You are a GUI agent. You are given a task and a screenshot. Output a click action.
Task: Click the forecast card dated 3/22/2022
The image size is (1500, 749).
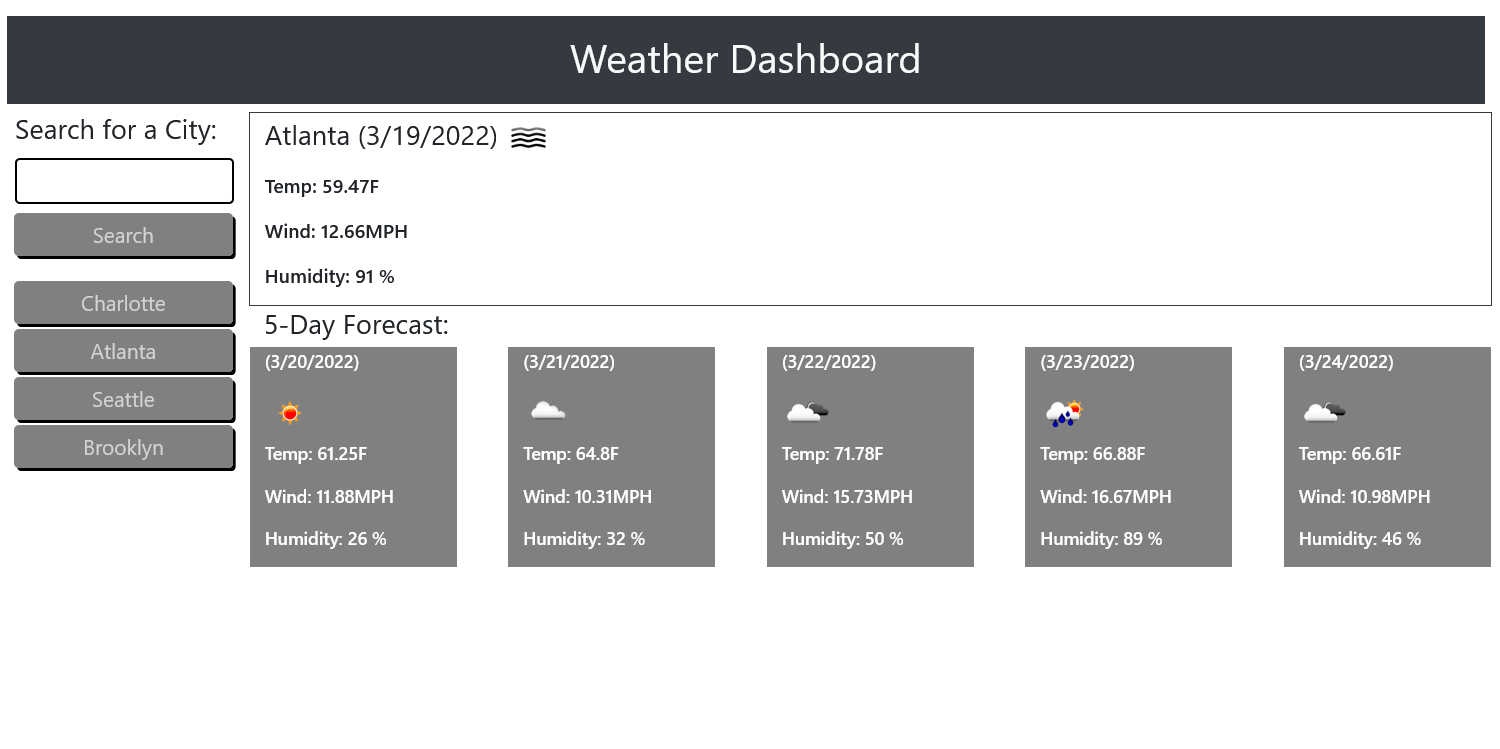870,456
